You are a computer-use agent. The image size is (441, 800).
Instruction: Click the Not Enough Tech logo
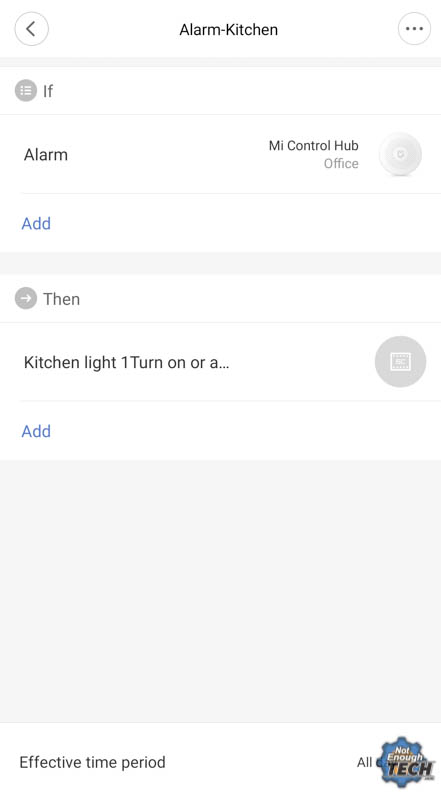(408, 763)
